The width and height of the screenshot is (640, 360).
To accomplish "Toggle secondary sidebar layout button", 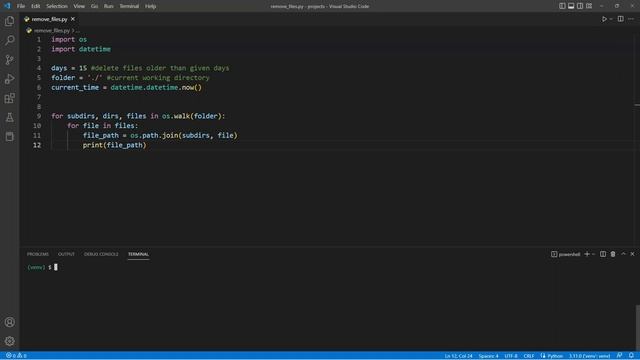I will (580, 6).
